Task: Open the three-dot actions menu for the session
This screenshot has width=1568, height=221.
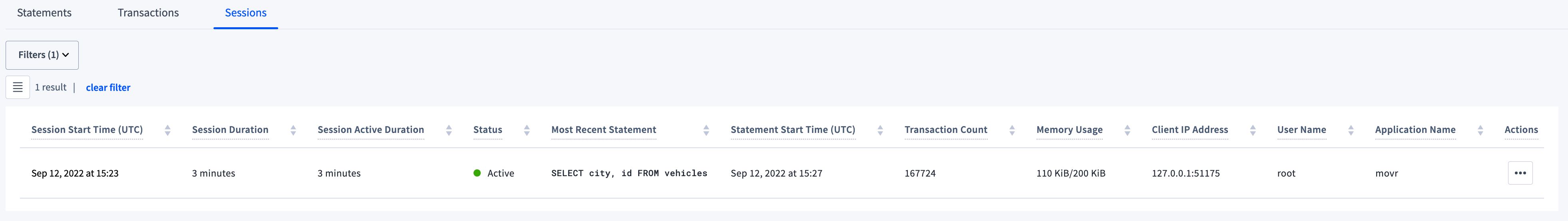Action: pyautogui.click(x=1519, y=173)
